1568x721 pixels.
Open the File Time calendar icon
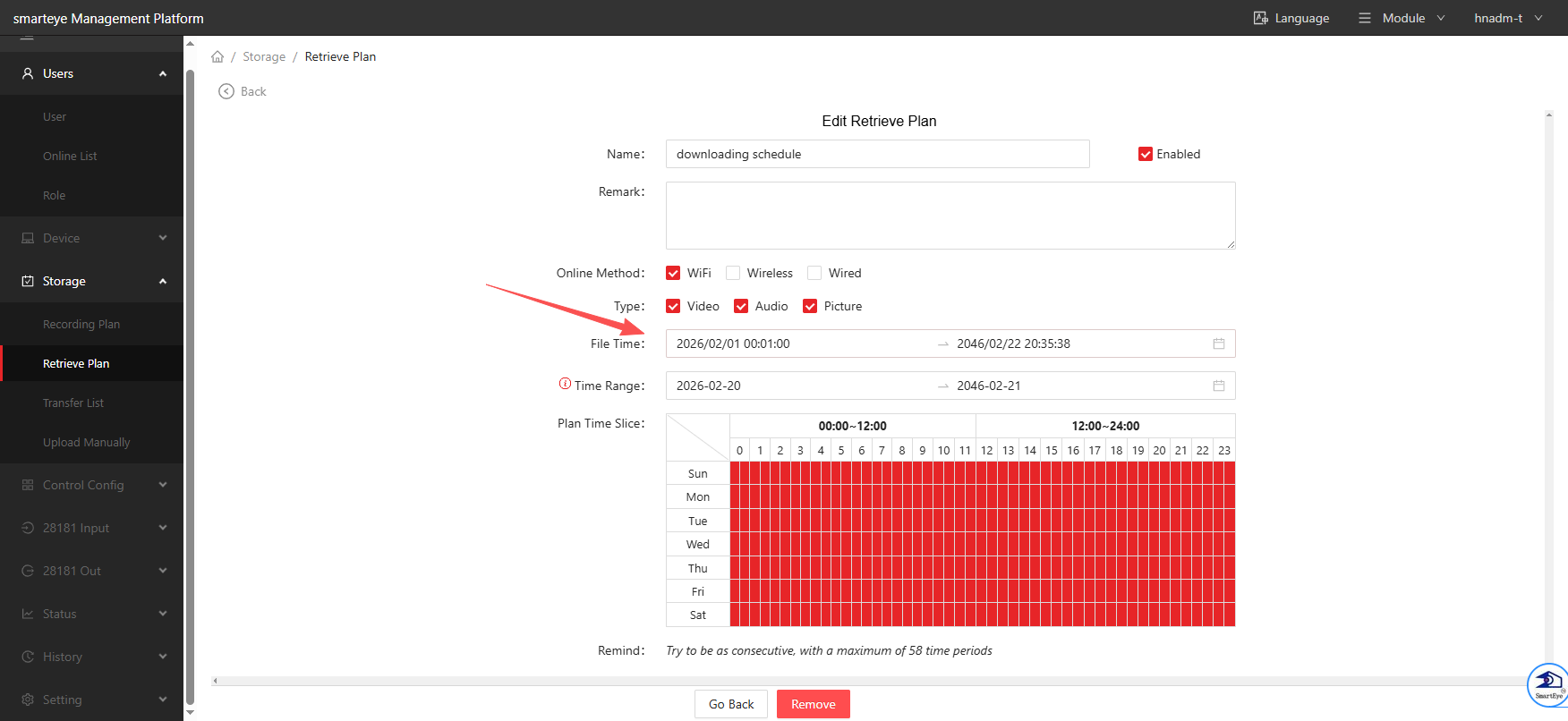click(x=1218, y=344)
